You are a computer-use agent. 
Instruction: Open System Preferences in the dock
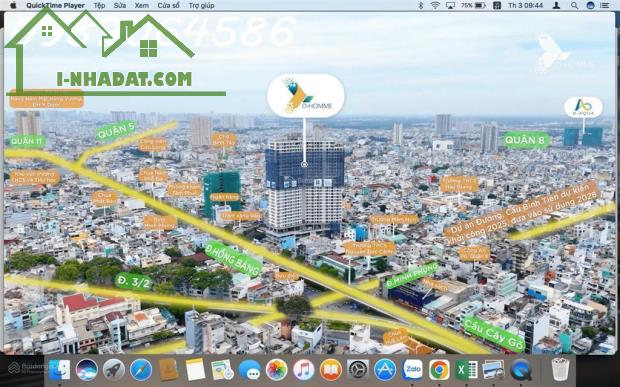click(358, 370)
